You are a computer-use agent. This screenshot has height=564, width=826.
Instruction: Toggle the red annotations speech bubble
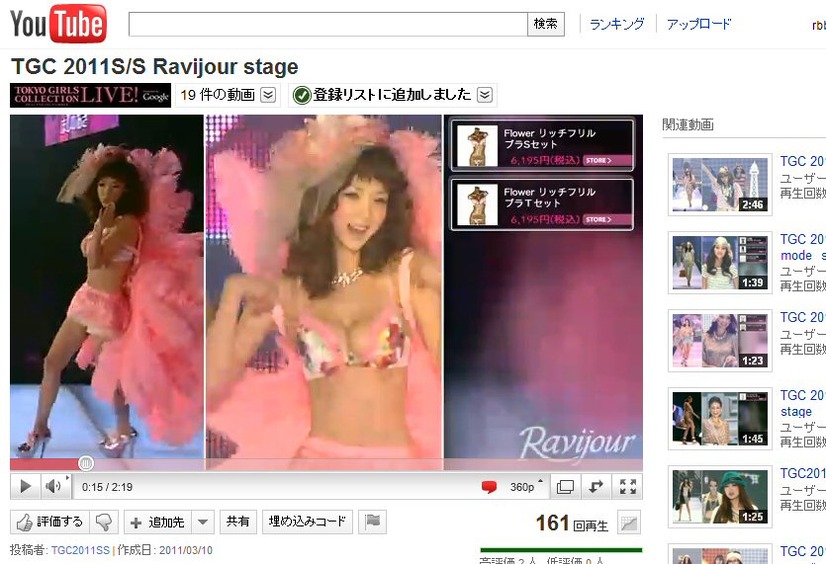(x=489, y=487)
